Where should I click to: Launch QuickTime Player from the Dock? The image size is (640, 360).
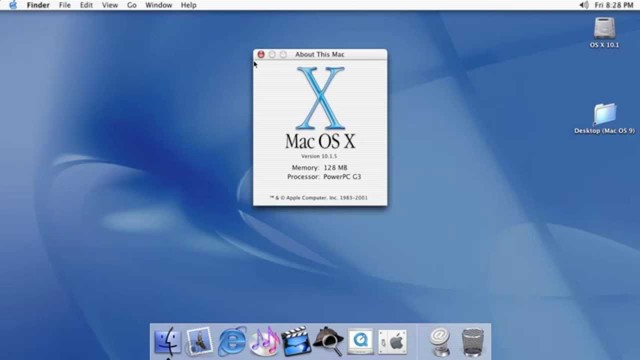[360, 341]
